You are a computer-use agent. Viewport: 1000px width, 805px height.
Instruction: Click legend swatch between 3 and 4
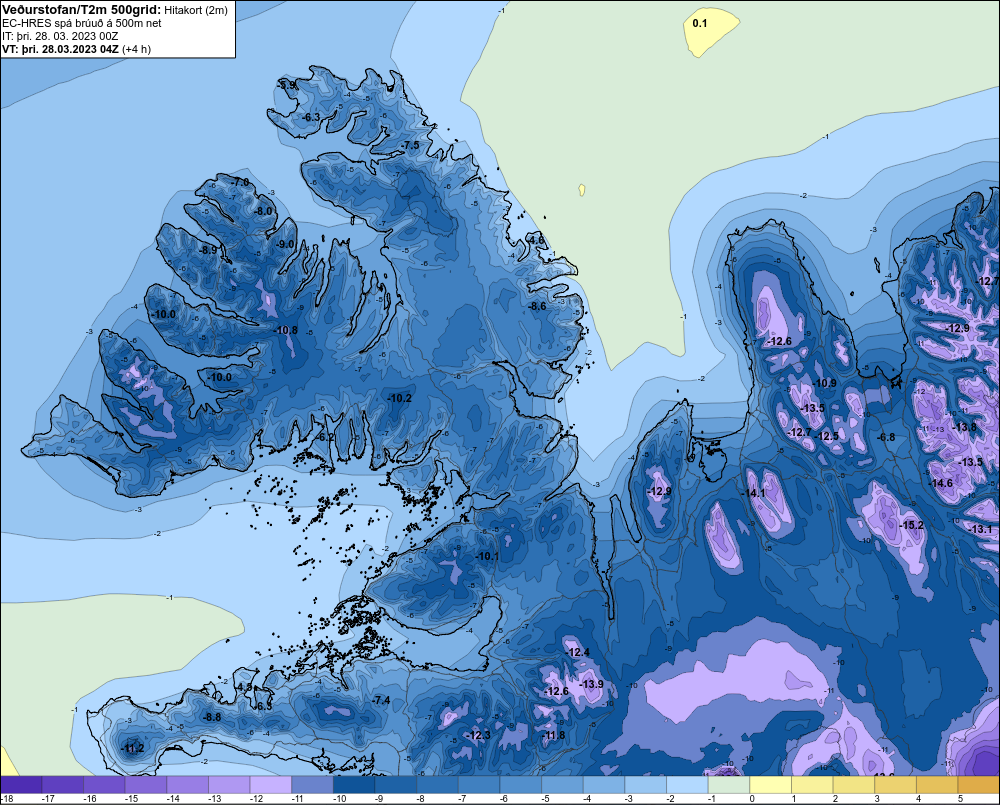click(x=895, y=785)
